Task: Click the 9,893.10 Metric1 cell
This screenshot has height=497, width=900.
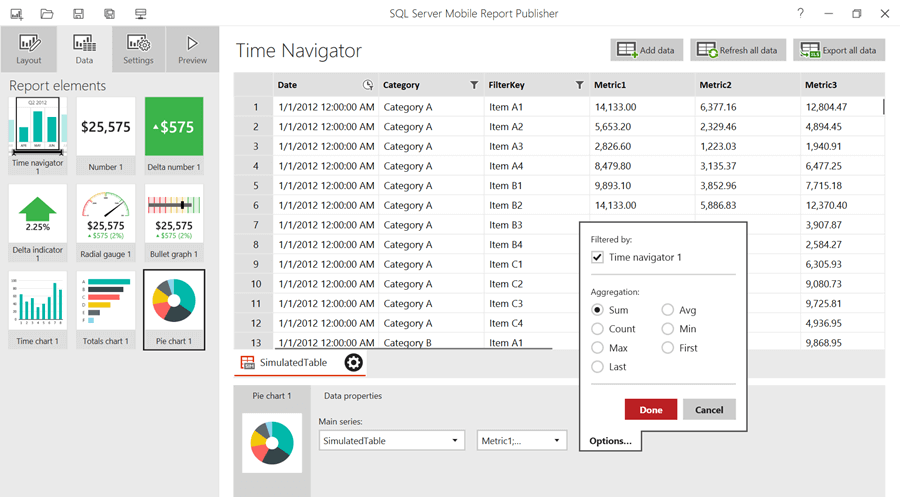Action: pyautogui.click(x=642, y=185)
